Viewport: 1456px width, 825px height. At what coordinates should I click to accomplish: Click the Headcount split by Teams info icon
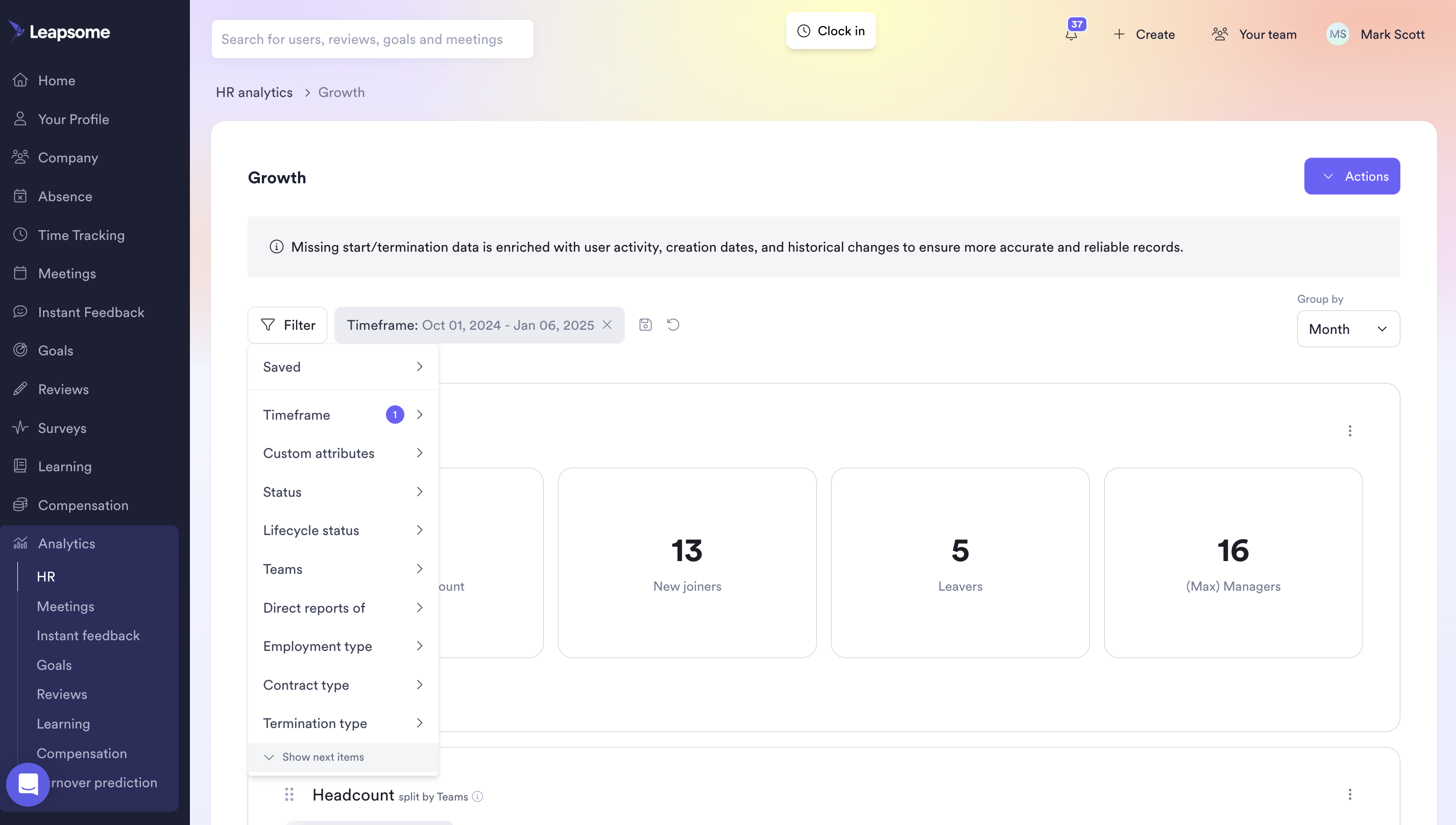[478, 796]
